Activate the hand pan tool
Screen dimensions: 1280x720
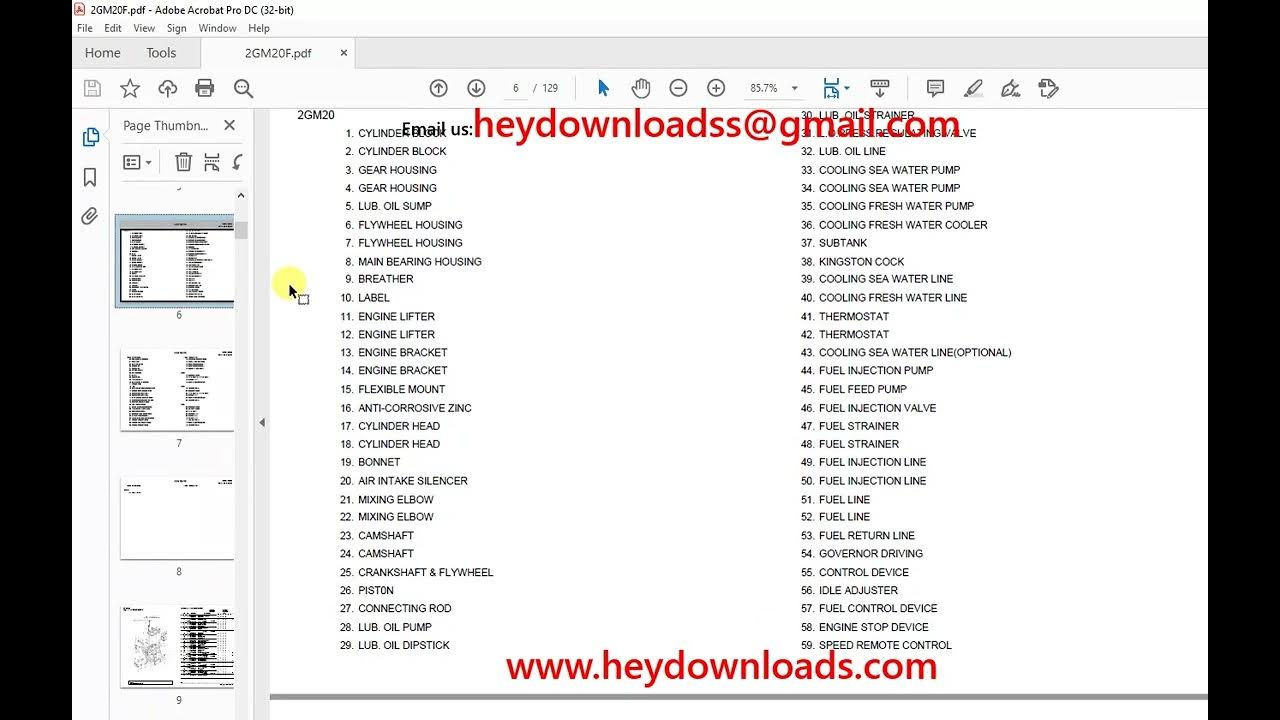(641, 88)
